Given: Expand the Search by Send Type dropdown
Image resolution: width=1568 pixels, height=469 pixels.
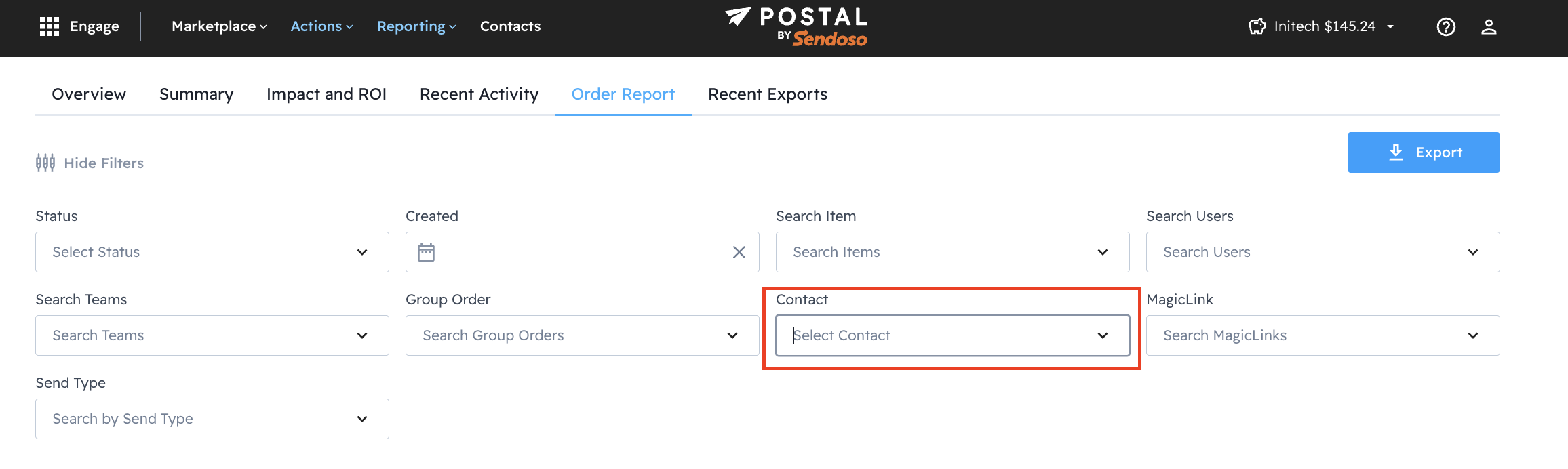Looking at the screenshot, I should tap(212, 419).
